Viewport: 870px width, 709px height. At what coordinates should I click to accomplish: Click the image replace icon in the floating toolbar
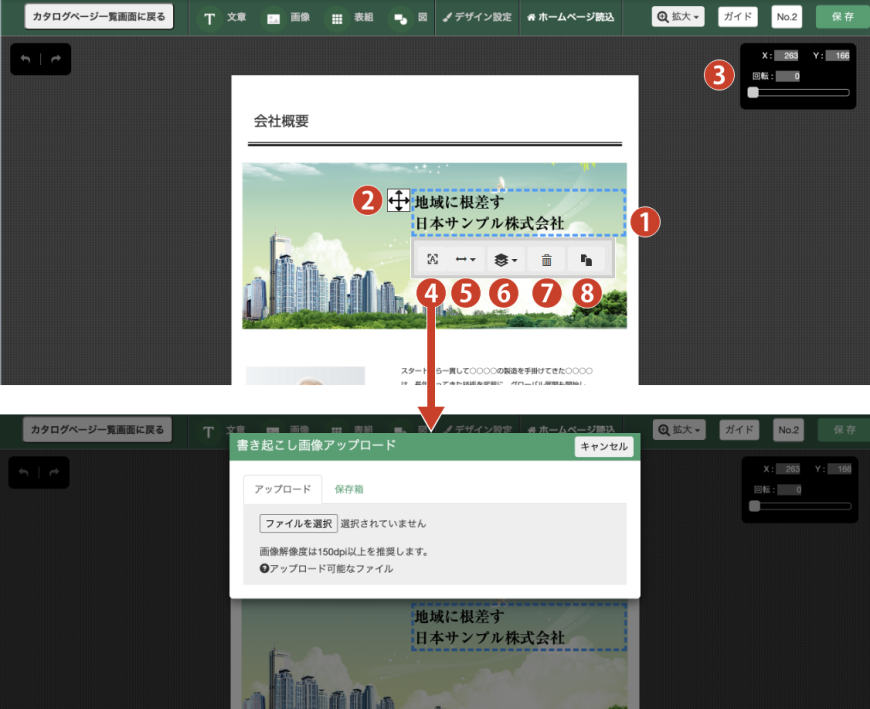pyautogui.click(x=432, y=259)
